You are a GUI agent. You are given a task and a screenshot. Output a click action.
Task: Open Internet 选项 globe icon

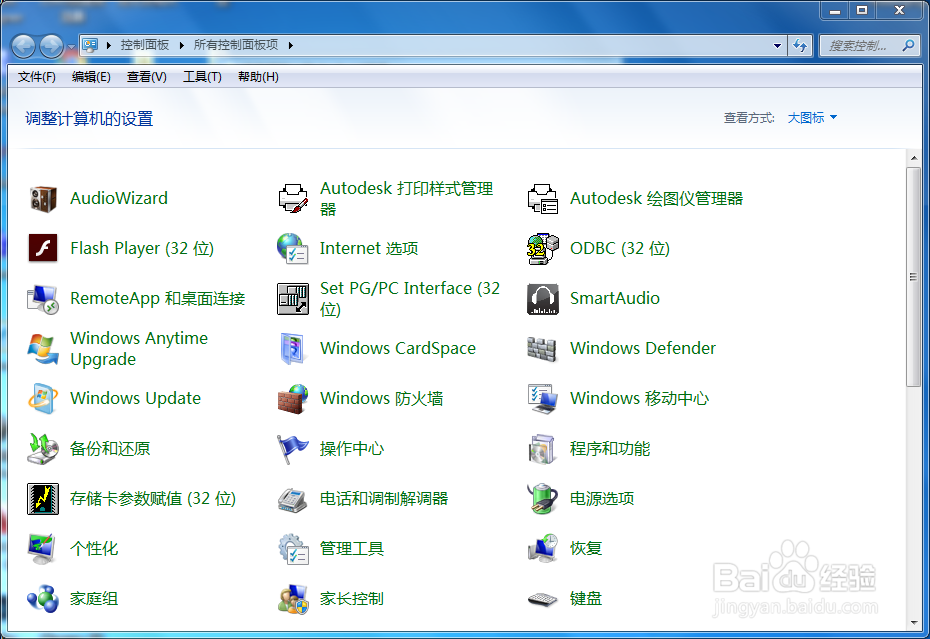click(x=293, y=248)
